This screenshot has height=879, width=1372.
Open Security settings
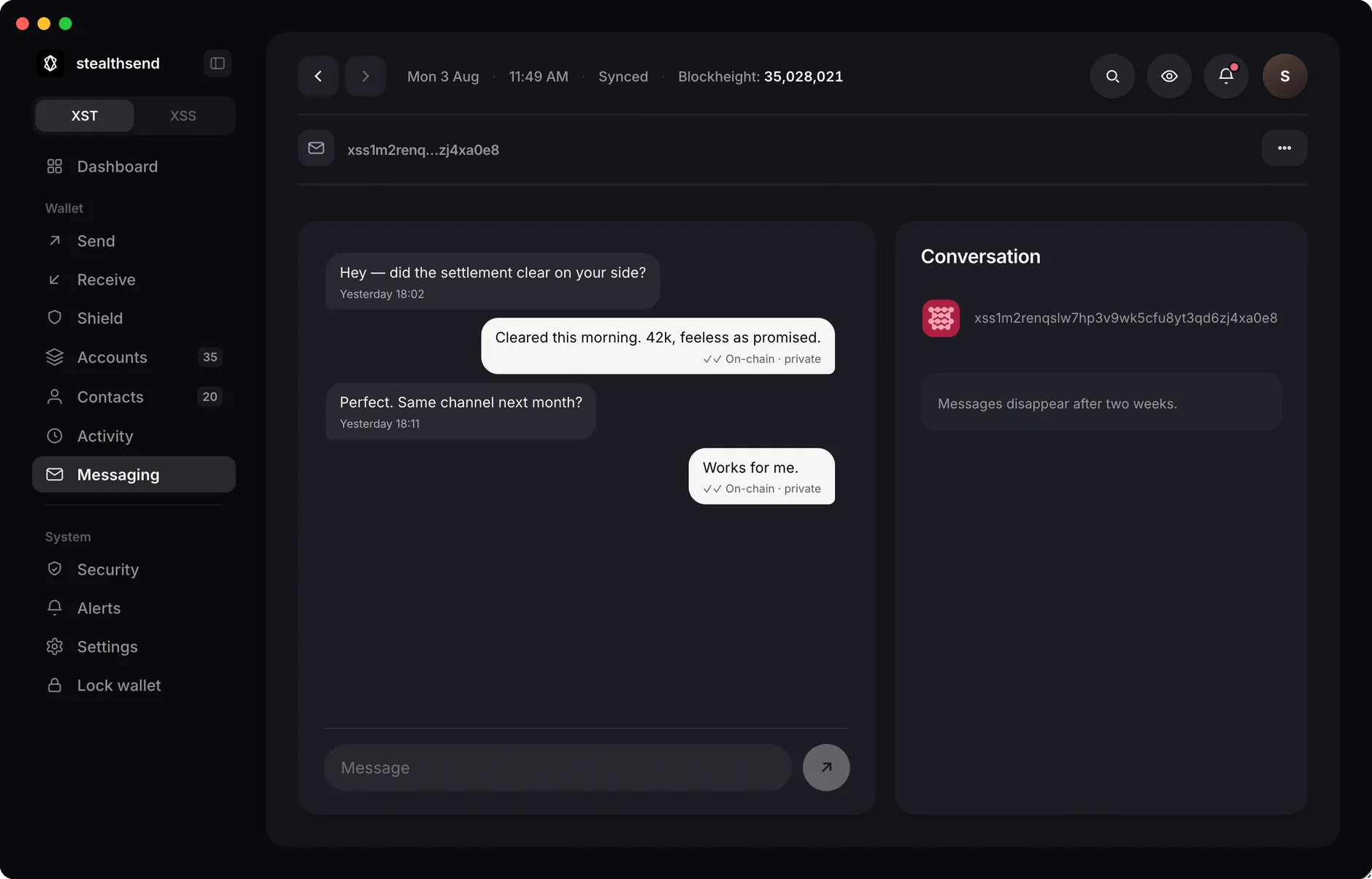[x=134, y=569]
